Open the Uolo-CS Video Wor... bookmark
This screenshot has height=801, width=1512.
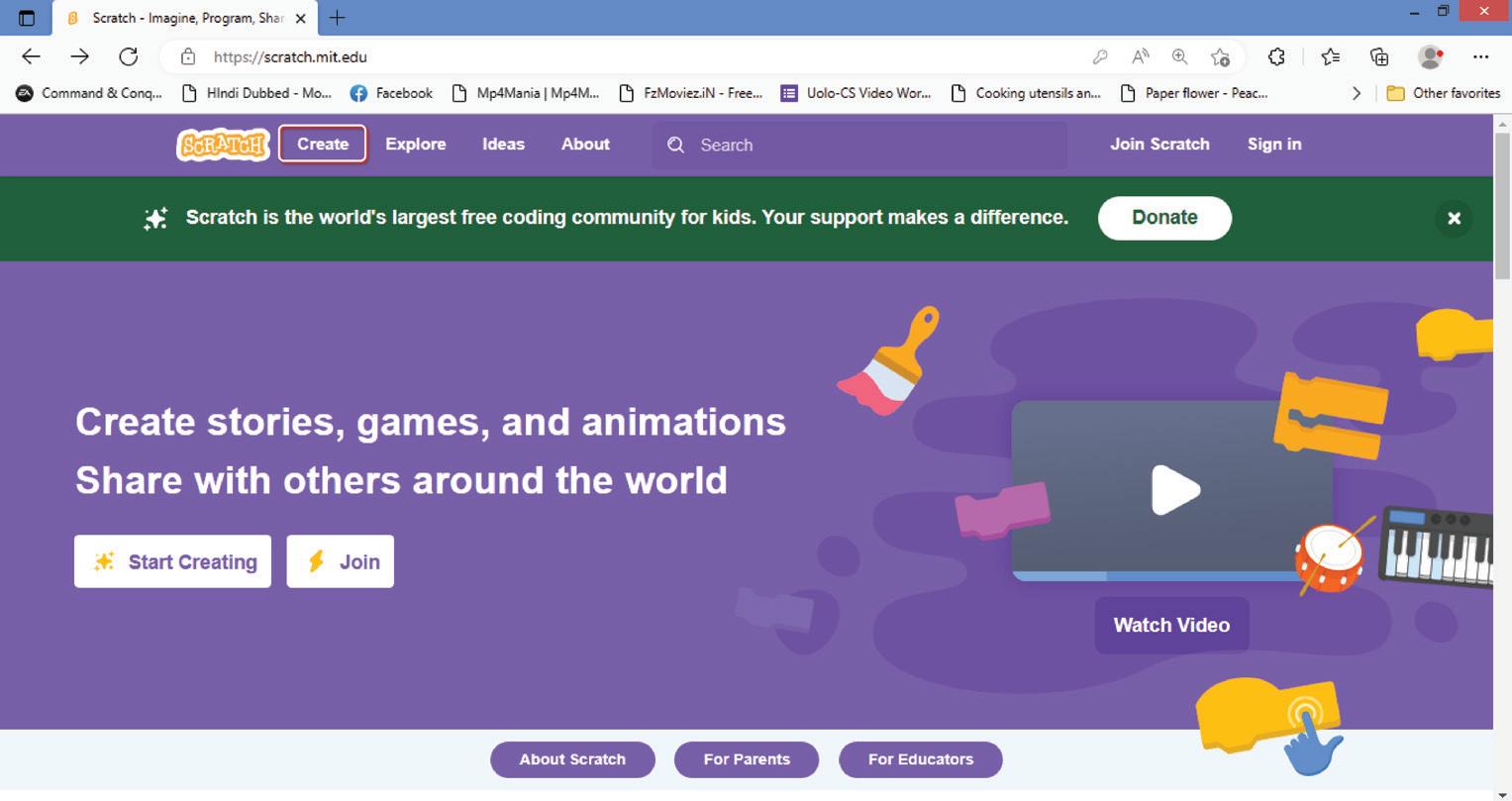(857, 93)
